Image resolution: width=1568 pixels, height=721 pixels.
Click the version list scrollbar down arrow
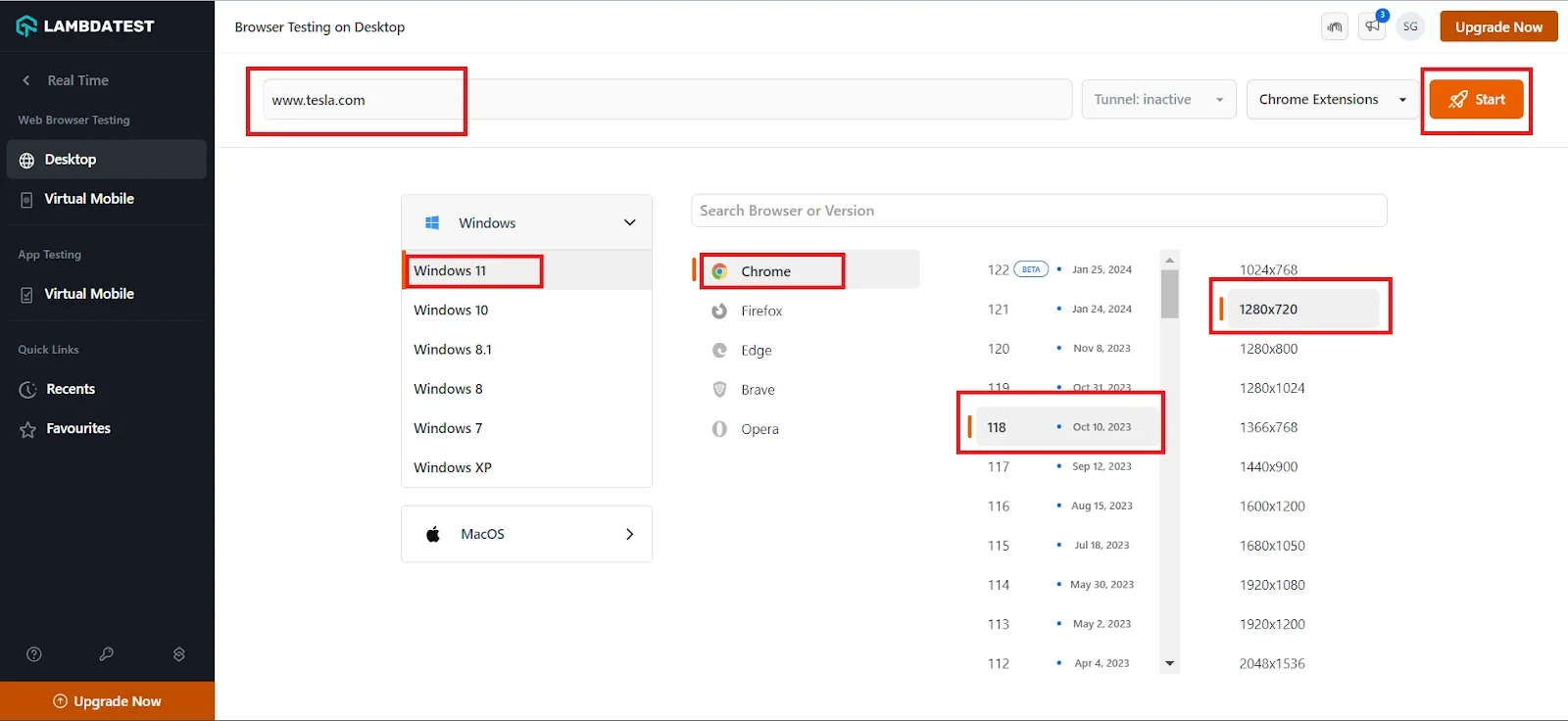pyautogui.click(x=1169, y=663)
